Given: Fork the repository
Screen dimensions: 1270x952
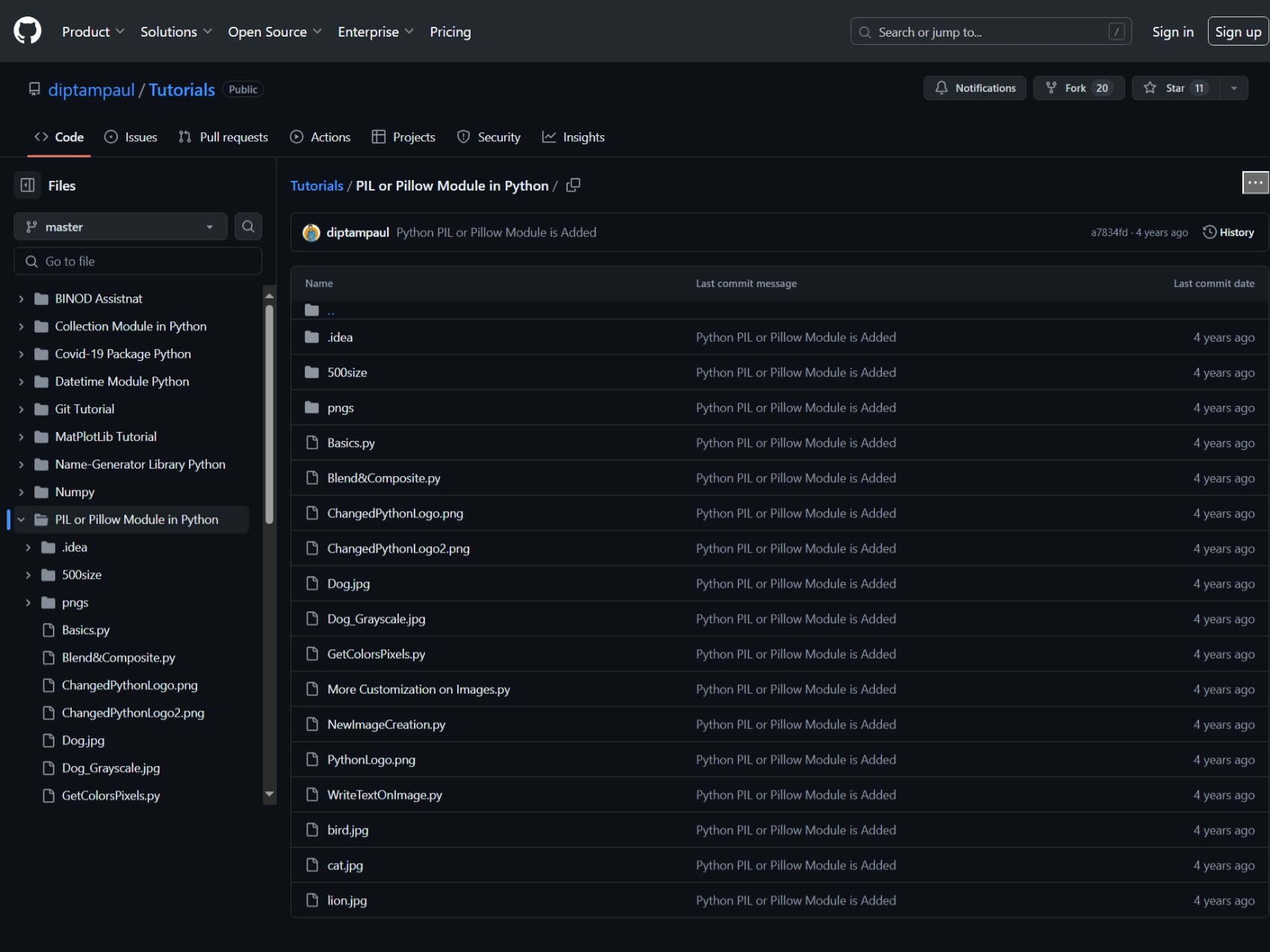Looking at the screenshot, I should tap(1079, 88).
